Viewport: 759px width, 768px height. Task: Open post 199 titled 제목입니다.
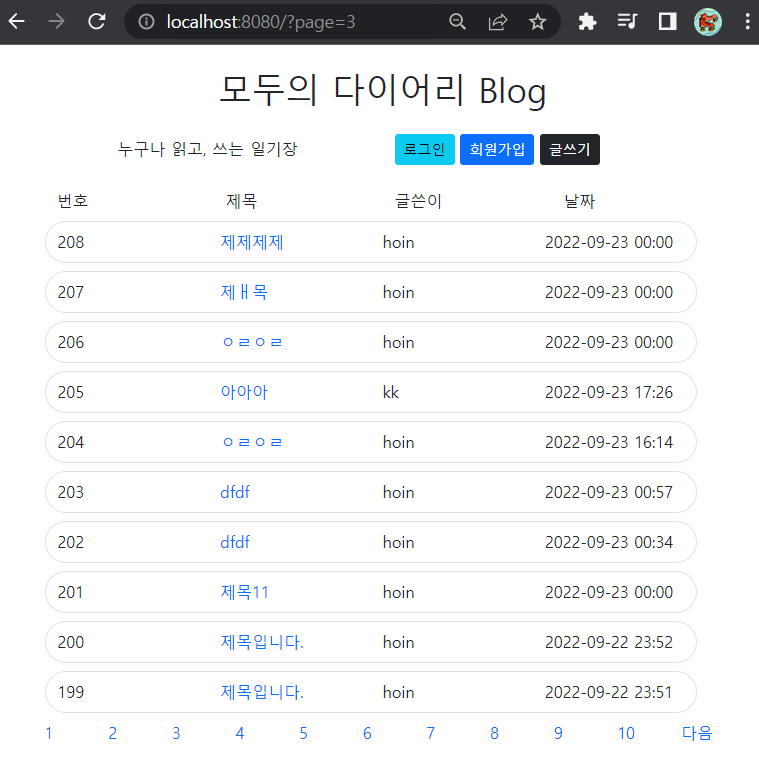click(x=262, y=692)
